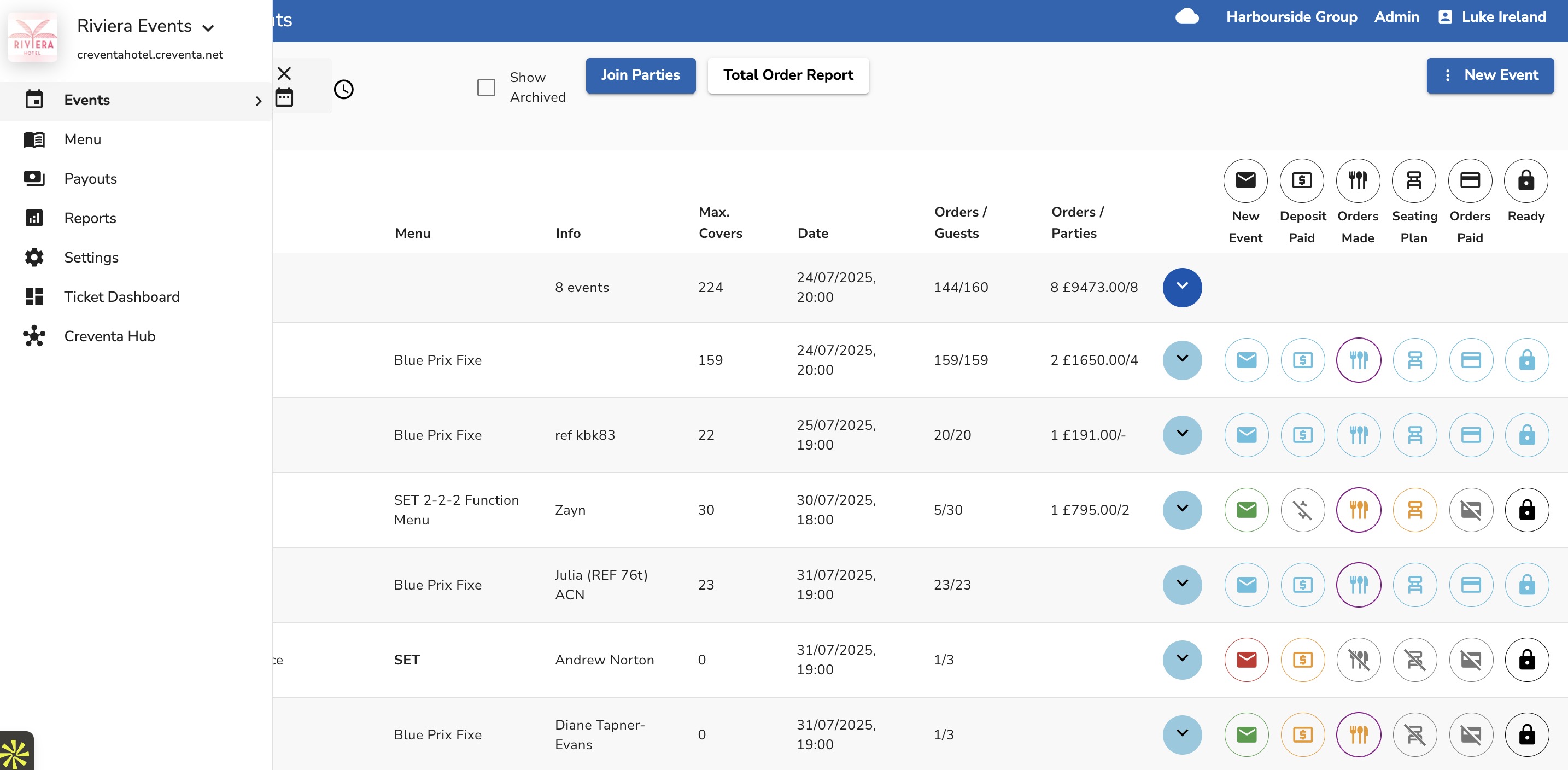
Task: Click the clock time filter icon
Action: [343, 90]
